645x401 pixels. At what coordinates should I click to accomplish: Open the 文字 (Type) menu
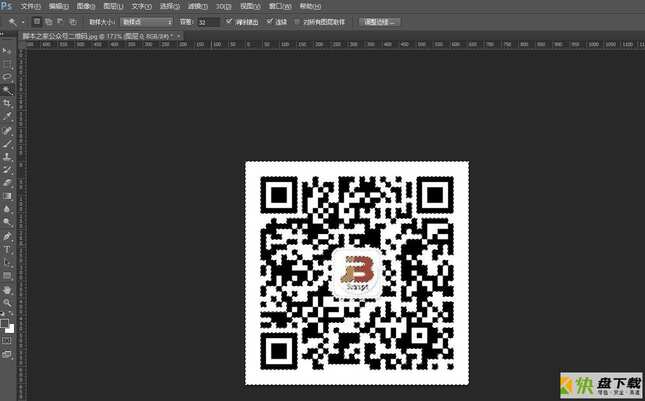(x=142, y=6)
